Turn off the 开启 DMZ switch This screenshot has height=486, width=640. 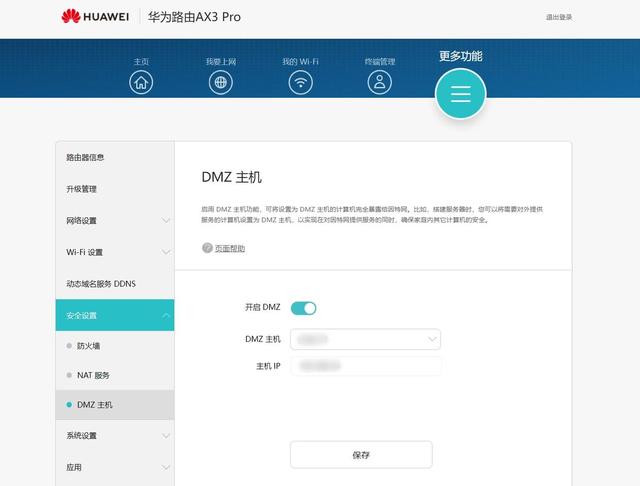point(303,308)
